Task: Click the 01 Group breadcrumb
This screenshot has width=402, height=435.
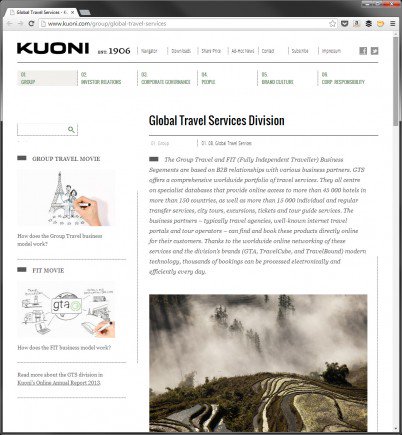Action: [x=160, y=143]
